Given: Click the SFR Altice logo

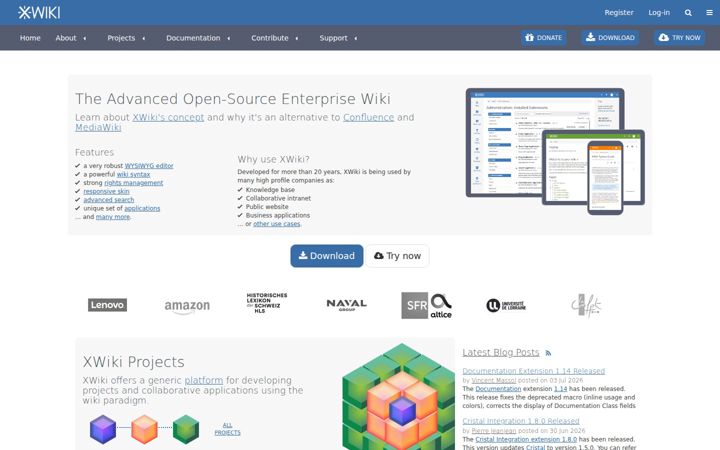Looking at the screenshot, I should (x=427, y=305).
